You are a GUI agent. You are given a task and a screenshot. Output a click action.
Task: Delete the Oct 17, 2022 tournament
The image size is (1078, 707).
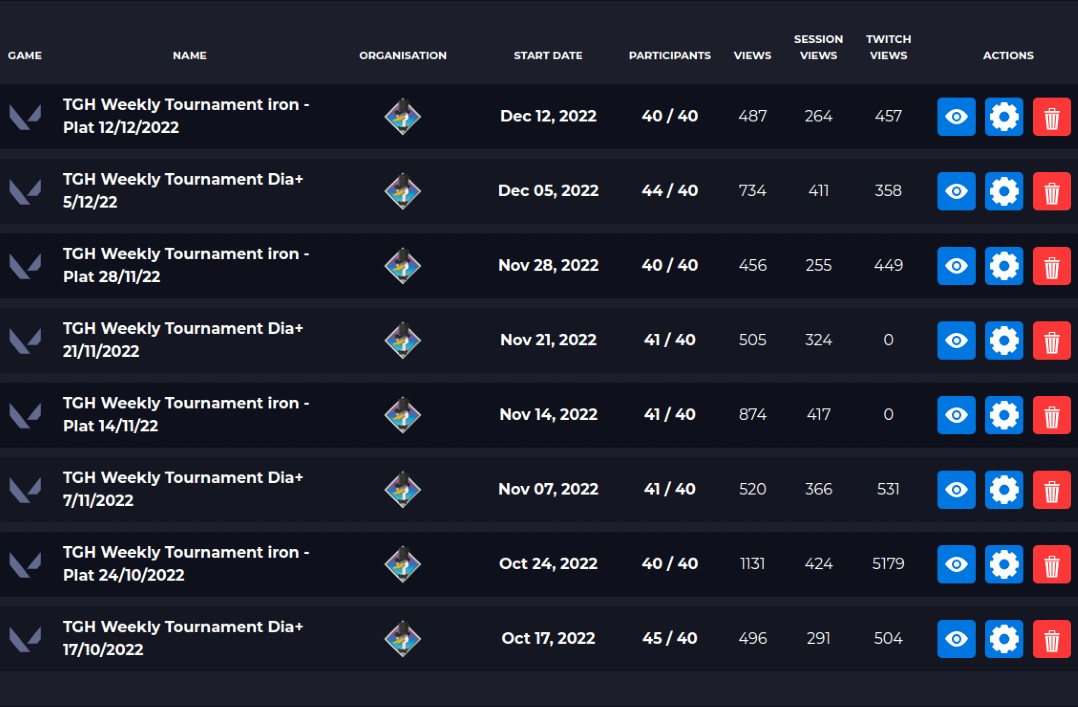1052,639
